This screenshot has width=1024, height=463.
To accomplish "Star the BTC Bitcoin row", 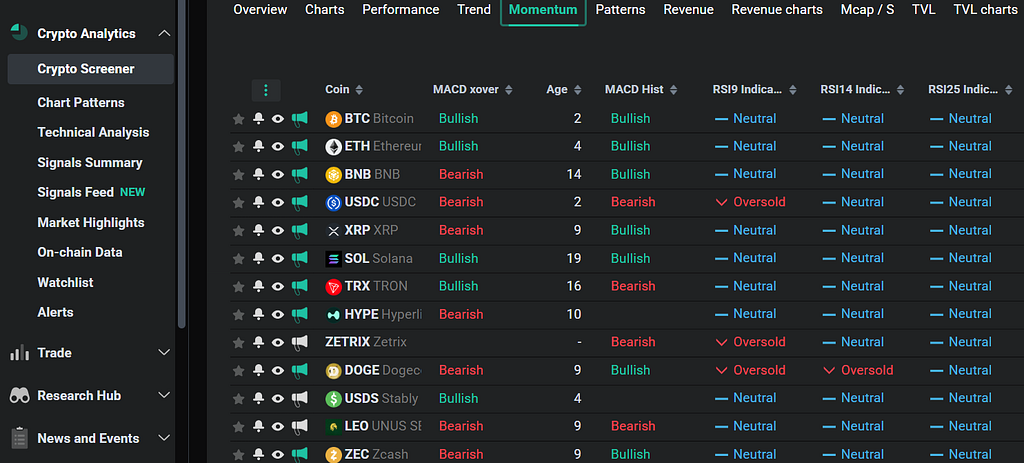I will point(238,119).
